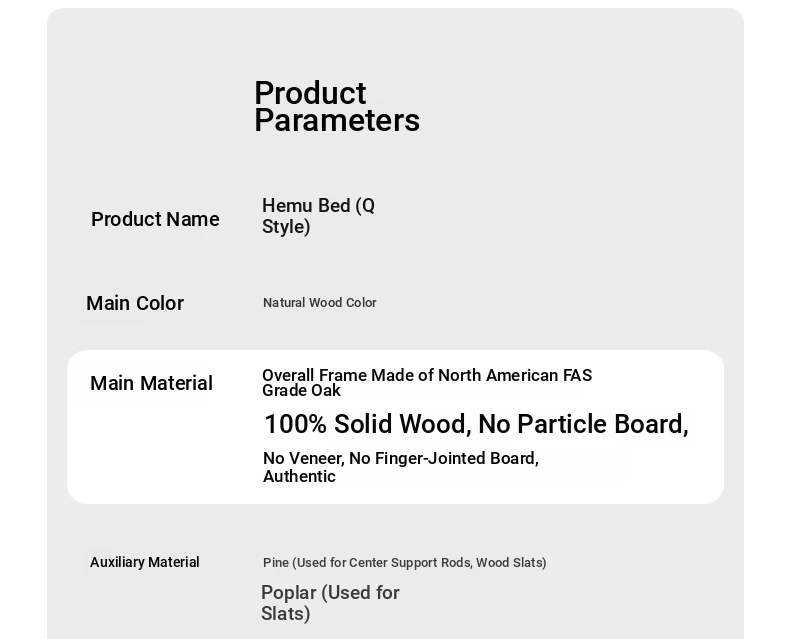Select the Product Name label
Image resolution: width=790 pixels, height=639 pixels.
pyautogui.click(x=155, y=219)
